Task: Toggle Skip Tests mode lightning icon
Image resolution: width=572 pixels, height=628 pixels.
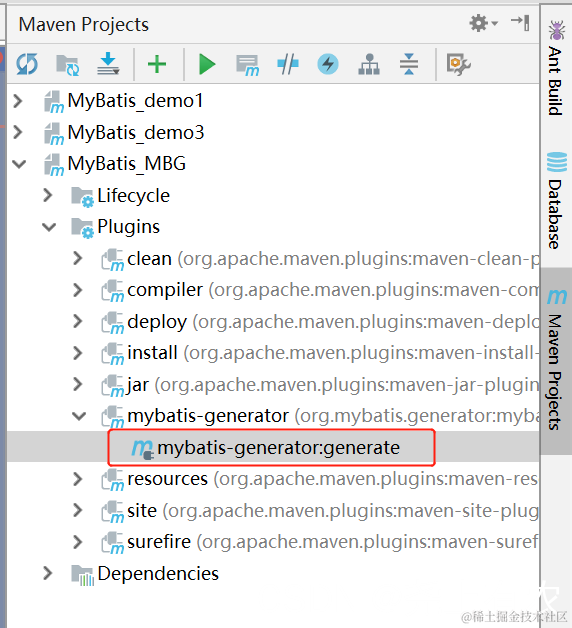Action: pyautogui.click(x=328, y=64)
